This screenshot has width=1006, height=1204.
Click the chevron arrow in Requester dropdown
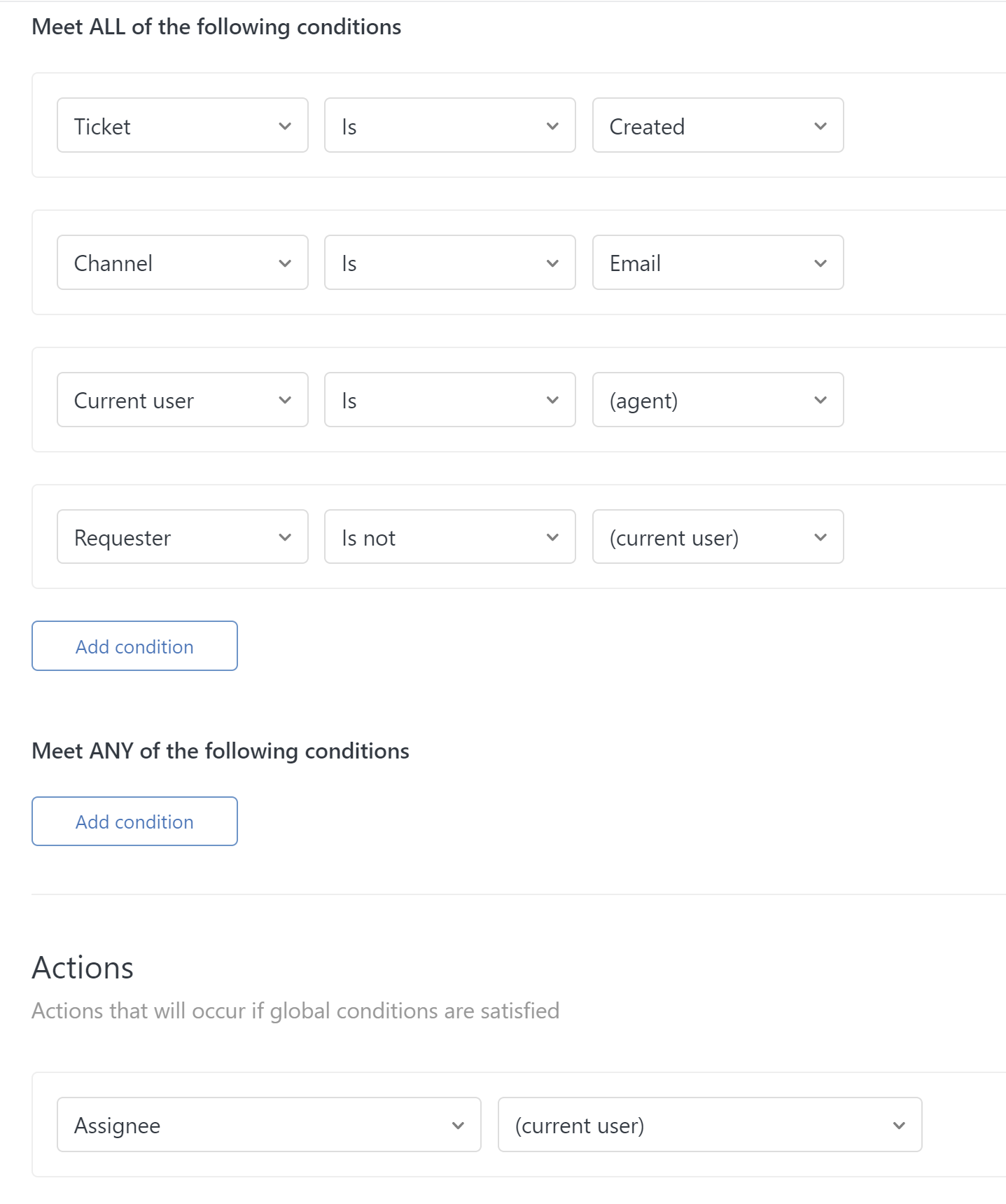click(x=285, y=537)
